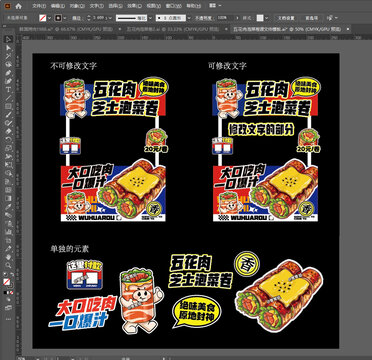
Task: Open the 视图(V) menu
Action: [154, 6]
